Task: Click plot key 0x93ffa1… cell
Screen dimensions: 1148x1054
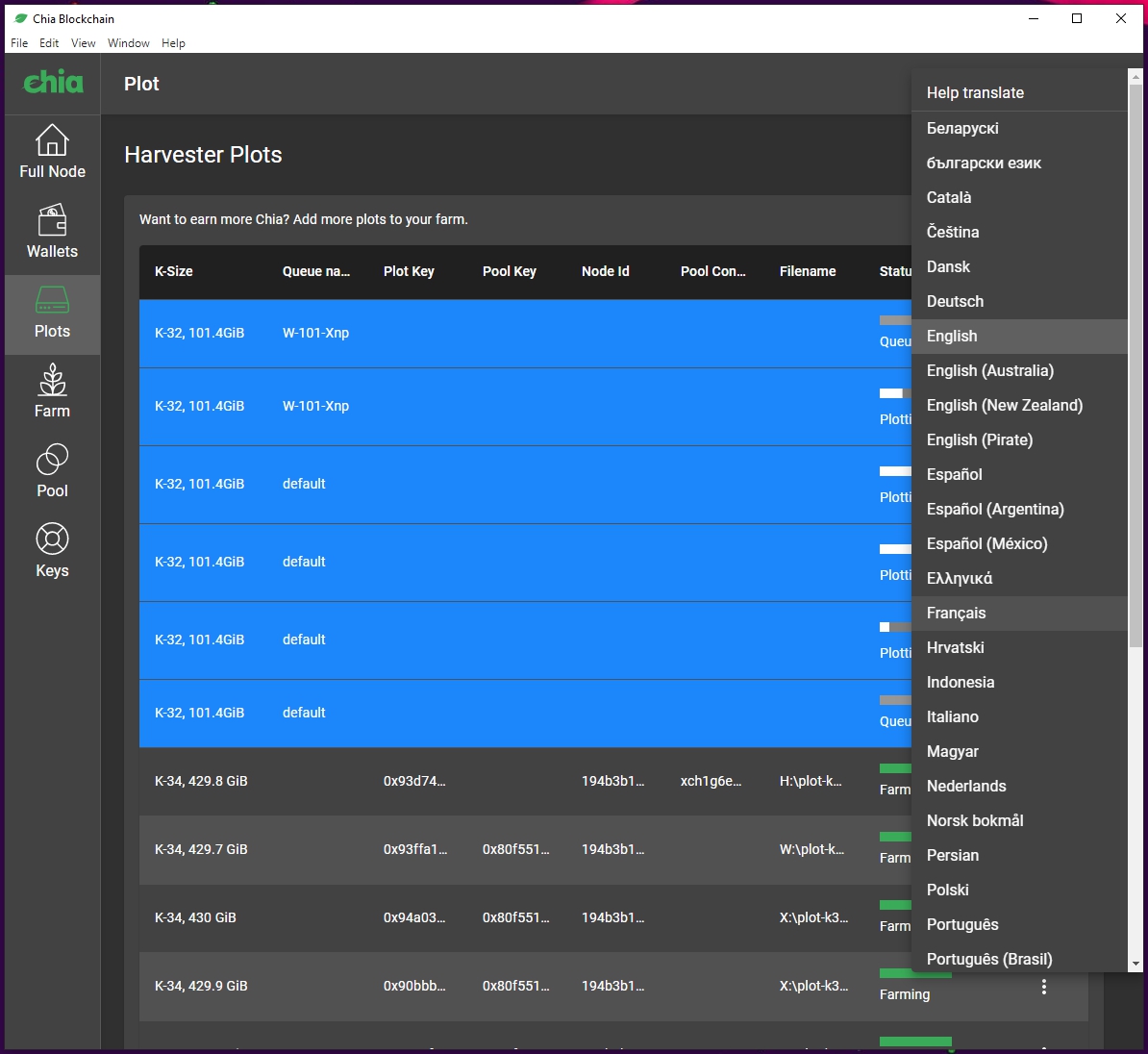Action: [x=415, y=850]
